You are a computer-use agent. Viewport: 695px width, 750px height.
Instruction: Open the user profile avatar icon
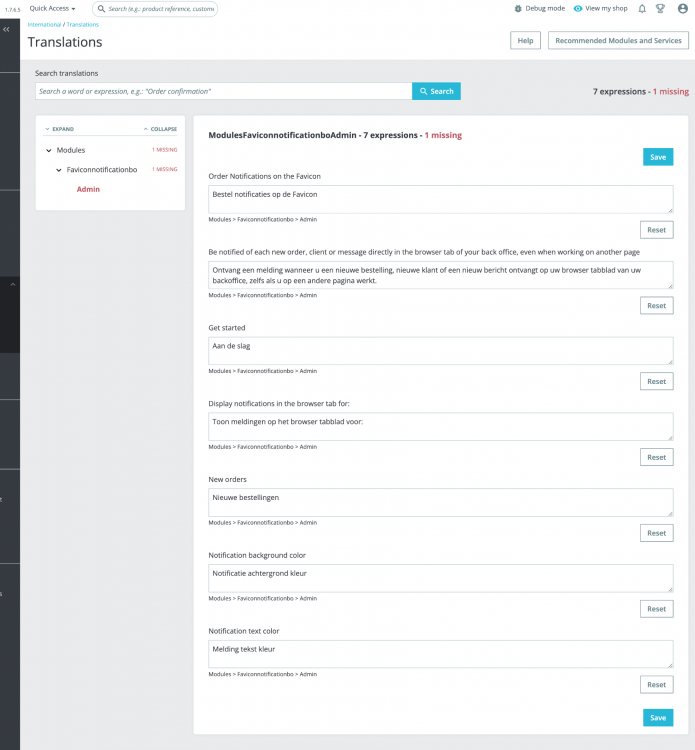click(x=683, y=9)
